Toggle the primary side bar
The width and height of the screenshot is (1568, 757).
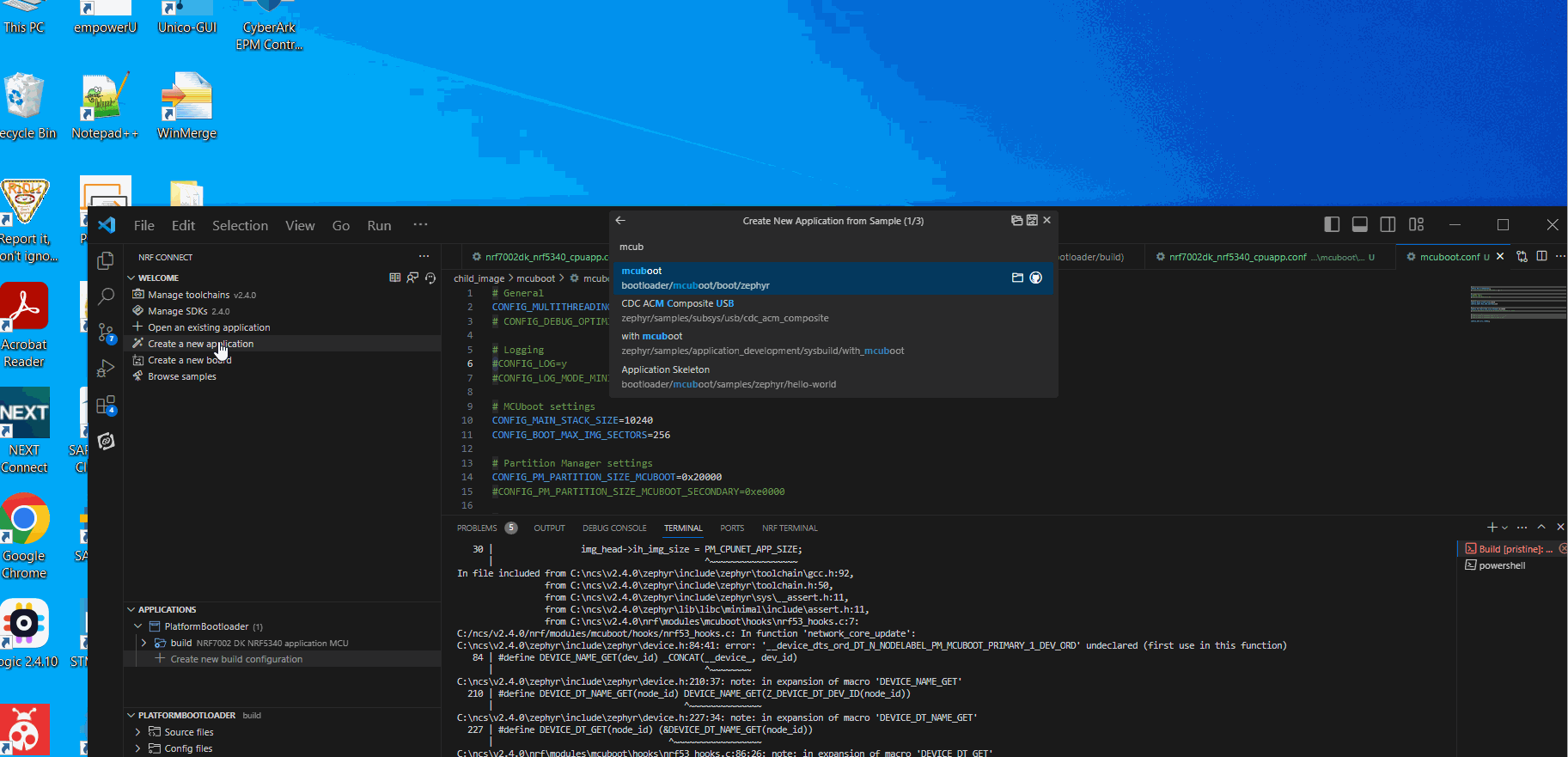(x=1332, y=224)
